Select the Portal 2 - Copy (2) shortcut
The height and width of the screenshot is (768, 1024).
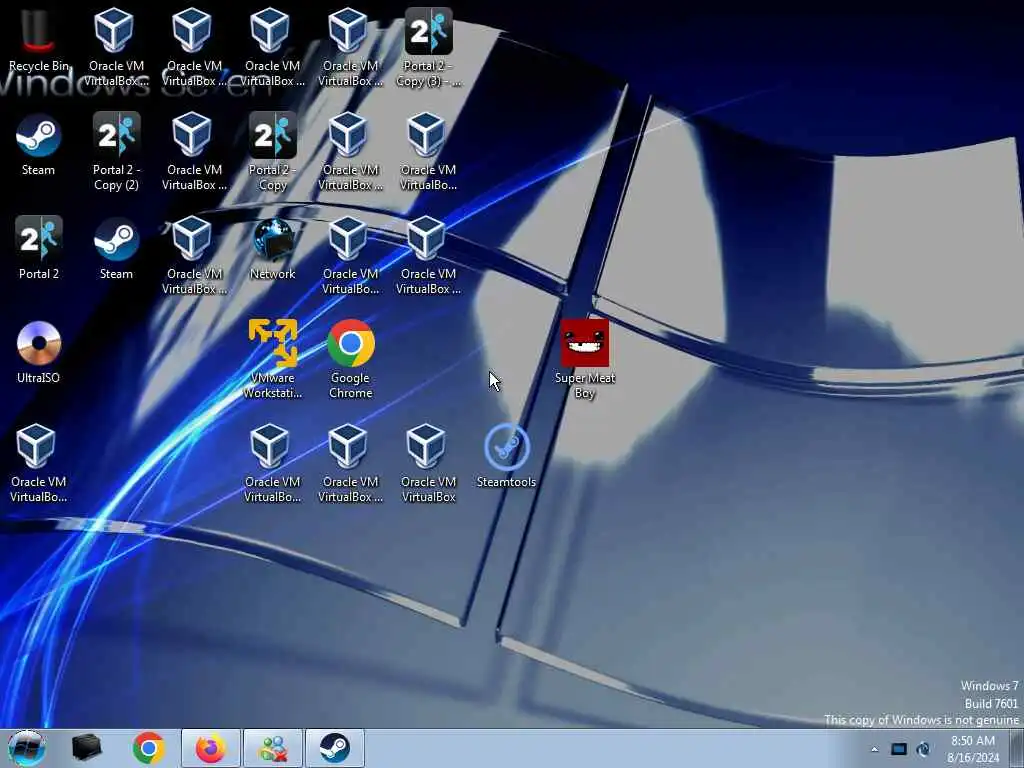click(x=116, y=152)
